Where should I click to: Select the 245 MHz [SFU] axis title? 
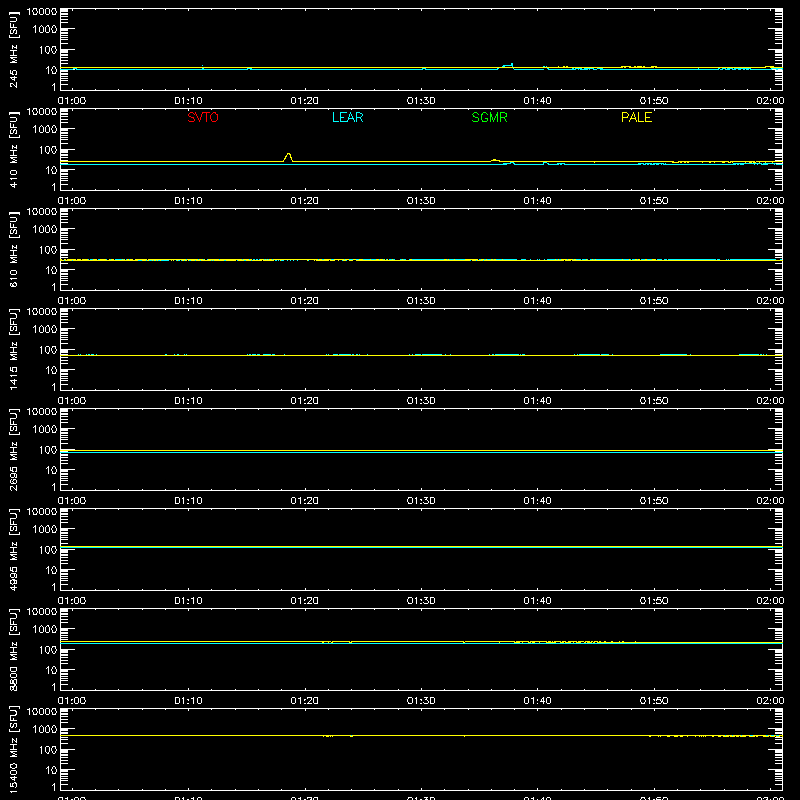(x=13, y=50)
